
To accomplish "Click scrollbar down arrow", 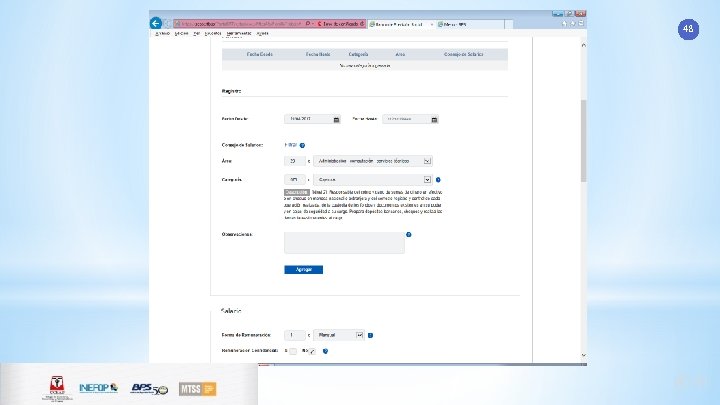I will pyautogui.click(x=584, y=355).
